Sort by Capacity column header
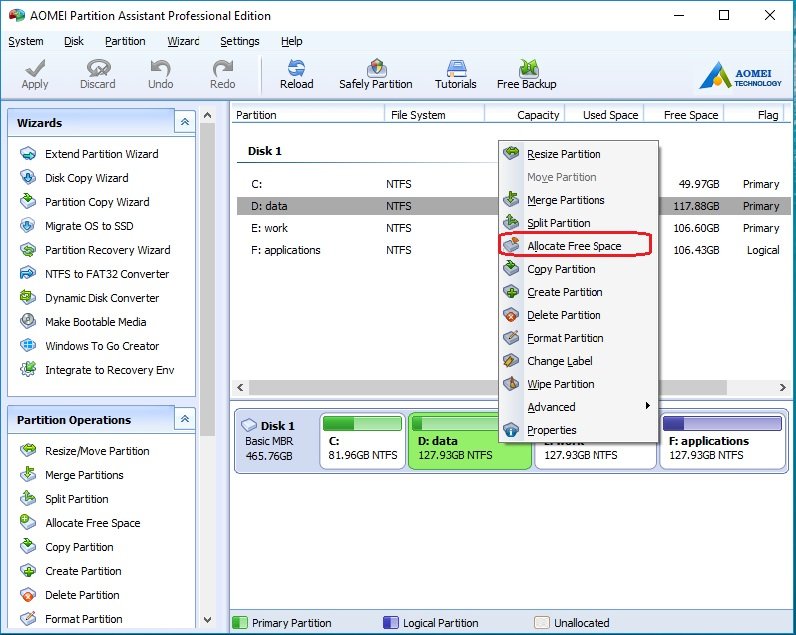This screenshot has height=635, width=796. [x=524, y=115]
